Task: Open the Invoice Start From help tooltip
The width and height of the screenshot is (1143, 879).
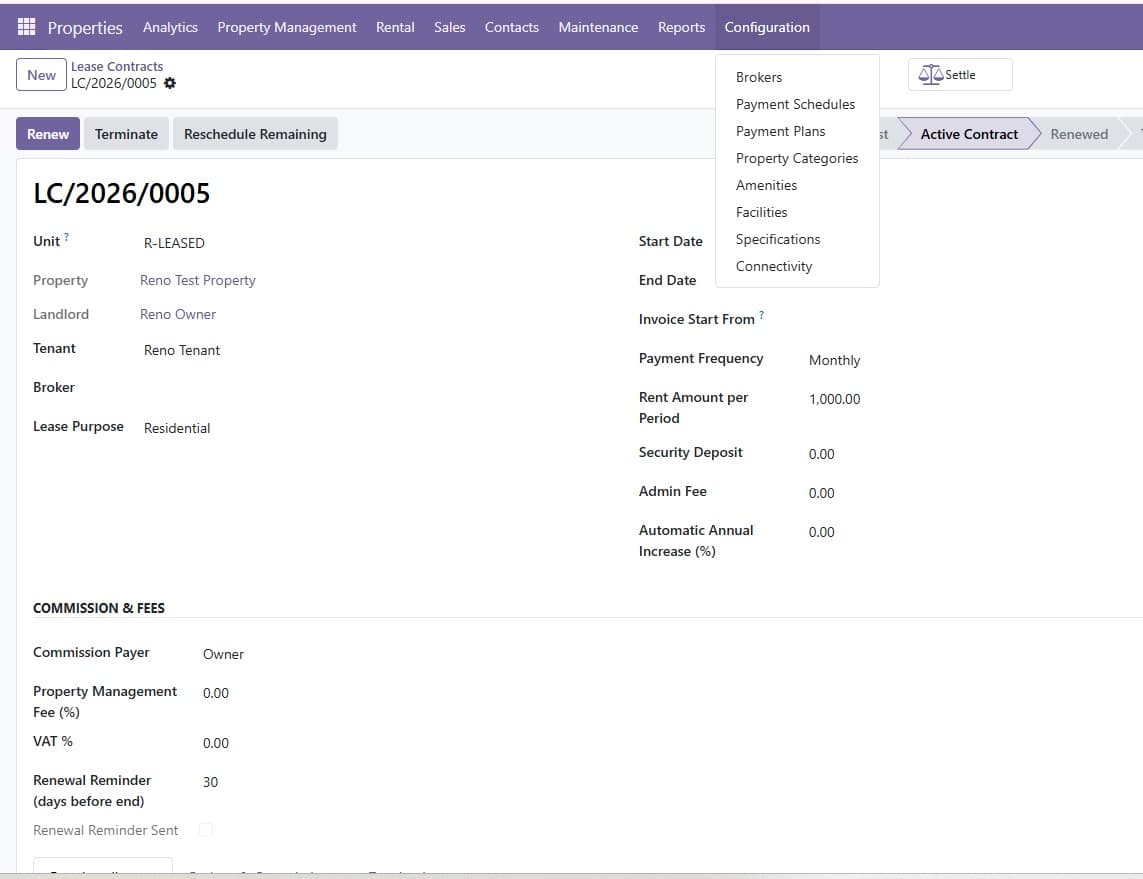Action: [762, 314]
